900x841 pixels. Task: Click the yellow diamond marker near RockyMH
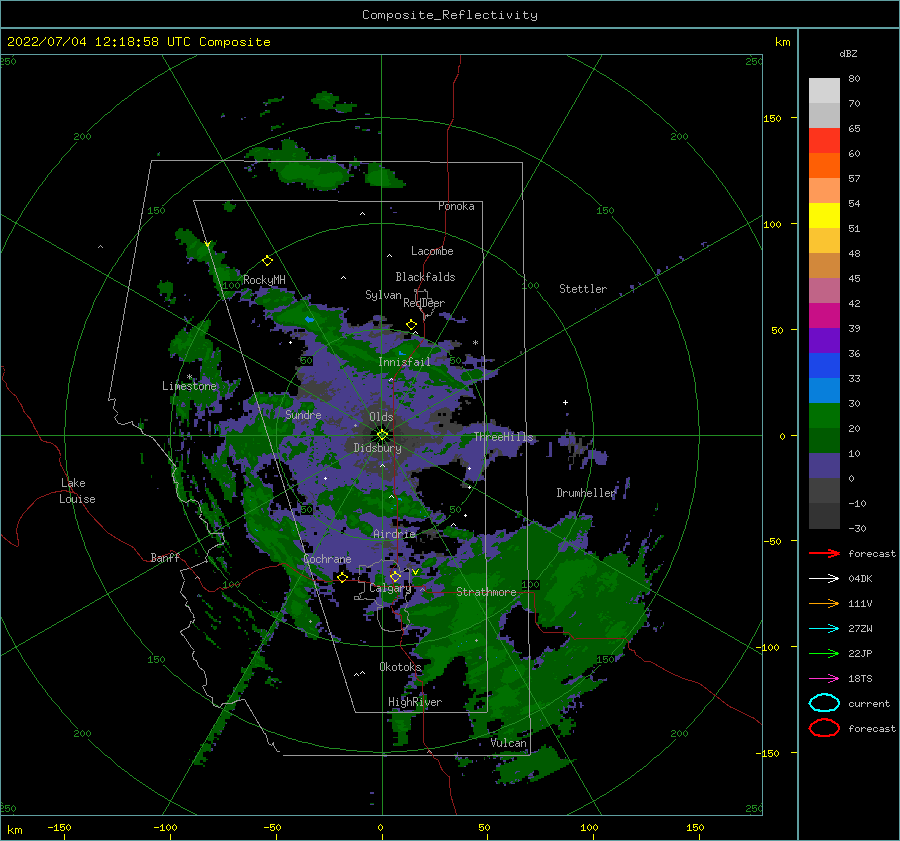click(267, 261)
